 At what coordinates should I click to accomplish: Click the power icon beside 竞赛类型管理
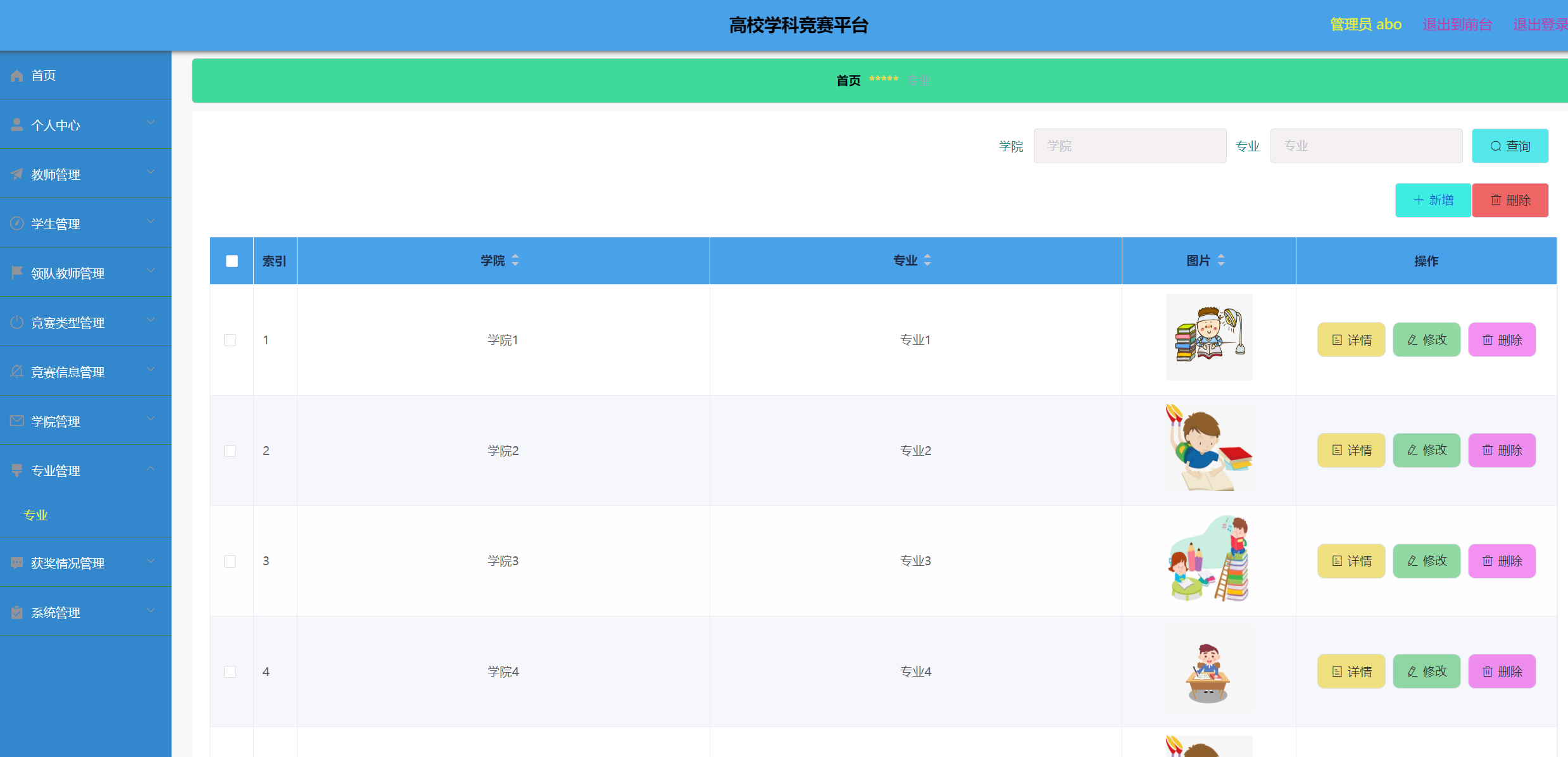17,322
